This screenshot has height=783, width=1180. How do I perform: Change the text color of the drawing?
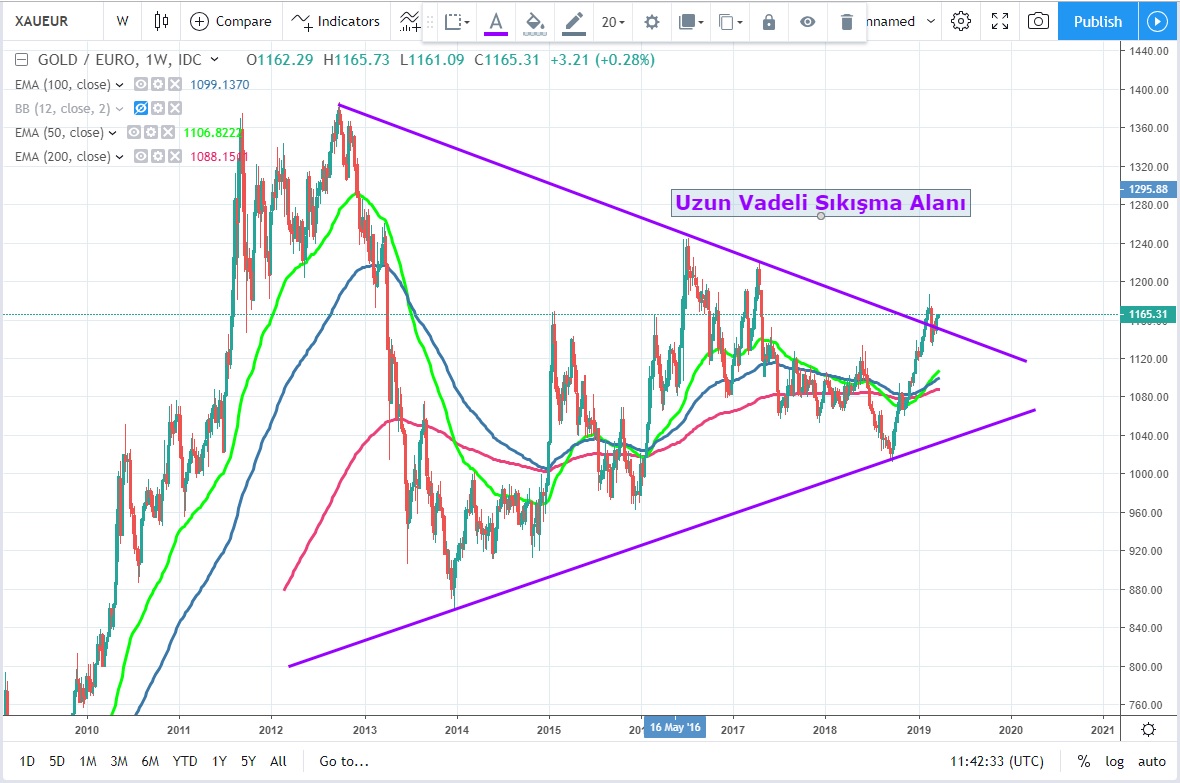[495, 22]
